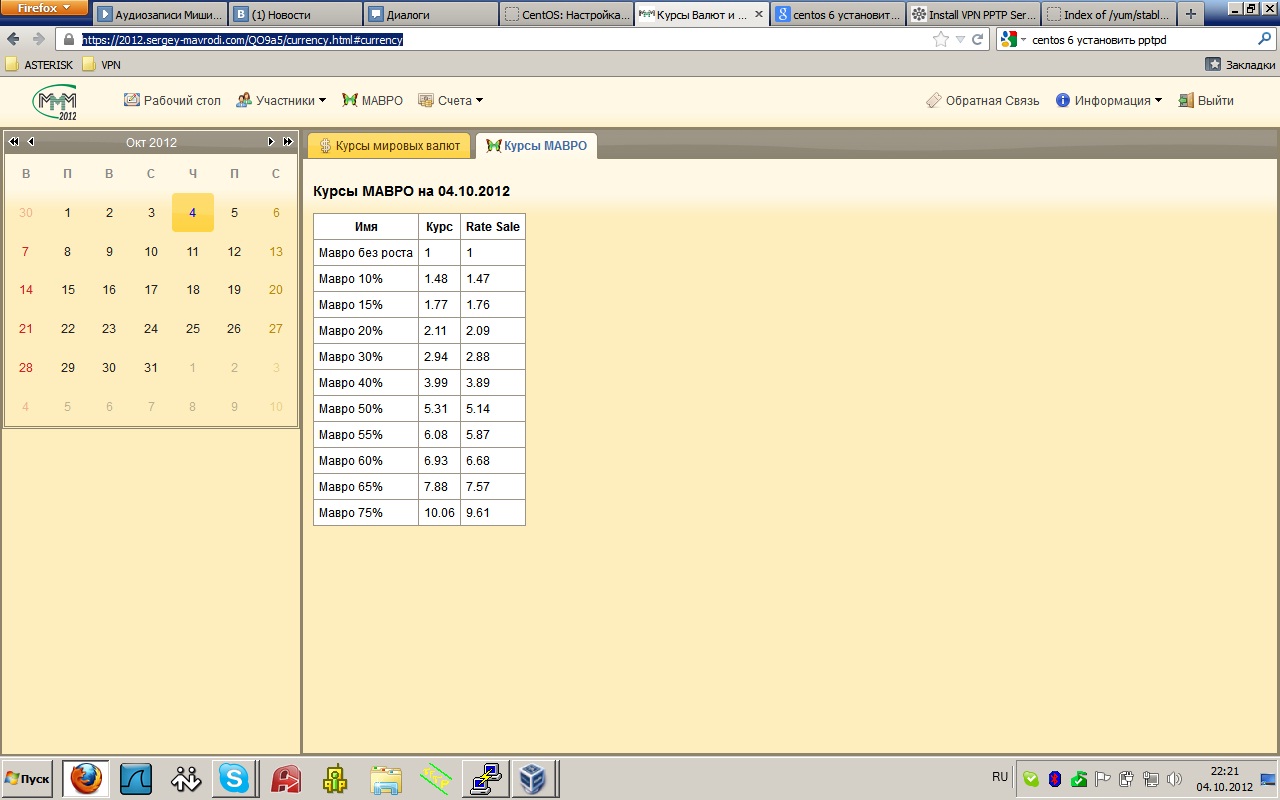
Task: Switch to the Аудиозаписи browser tab
Action: tap(160, 15)
